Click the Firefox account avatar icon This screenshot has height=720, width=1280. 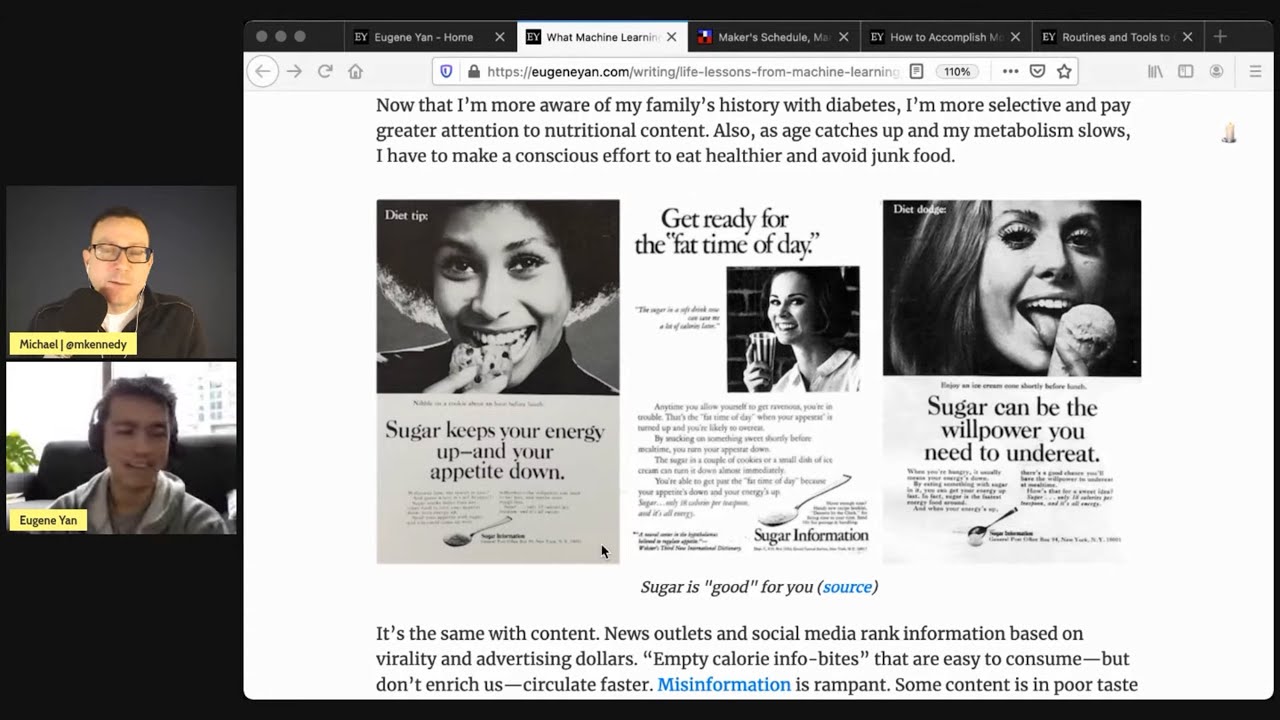pyautogui.click(x=1216, y=71)
